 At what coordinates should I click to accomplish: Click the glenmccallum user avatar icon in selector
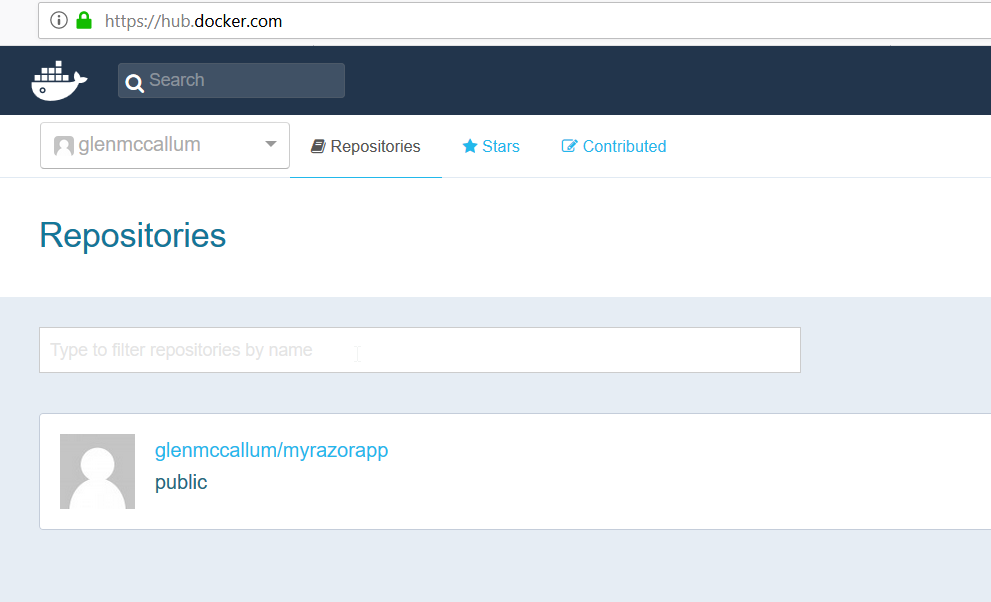(x=64, y=146)
